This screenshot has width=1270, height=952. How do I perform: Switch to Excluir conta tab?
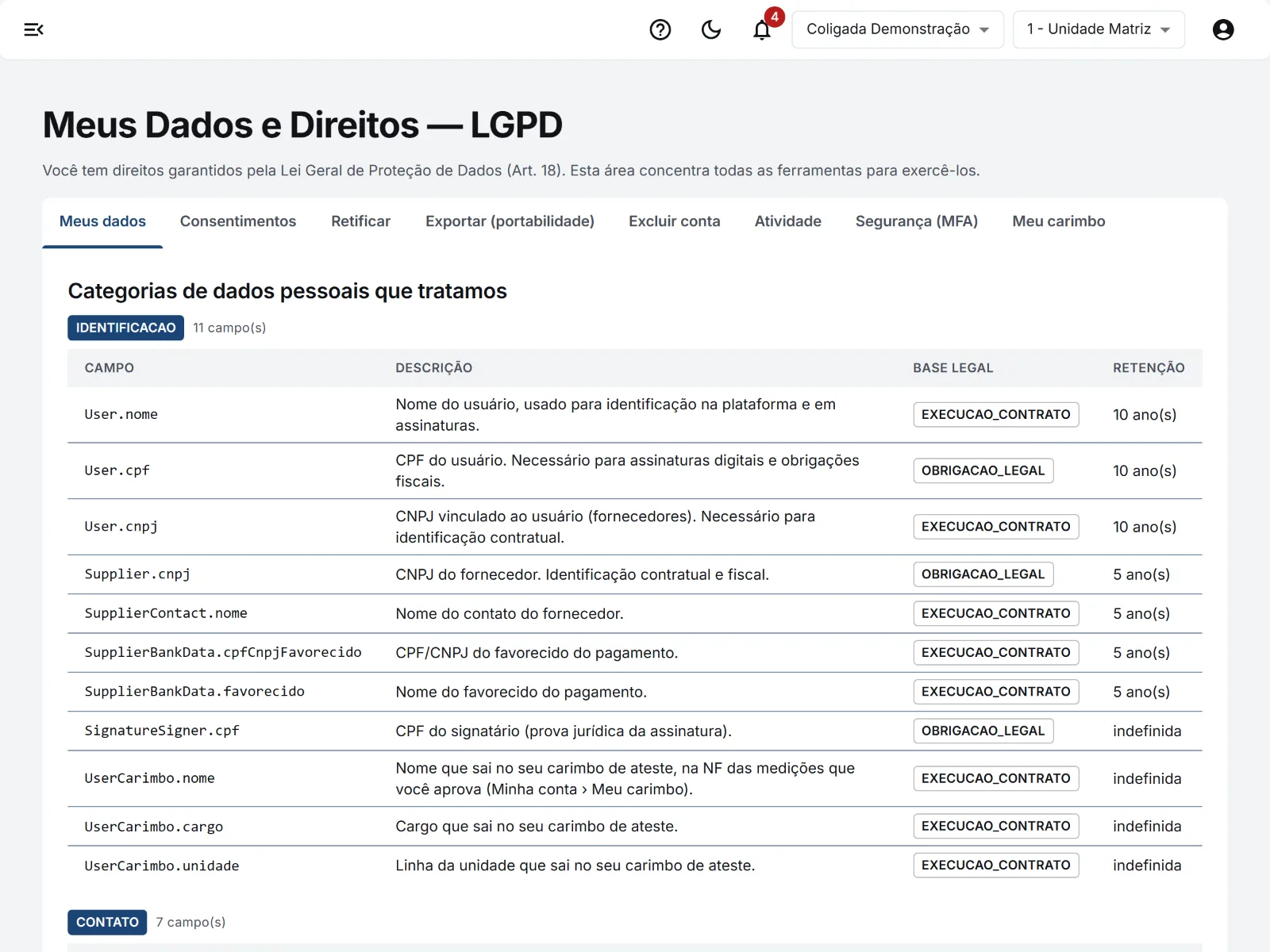[675, 221]
